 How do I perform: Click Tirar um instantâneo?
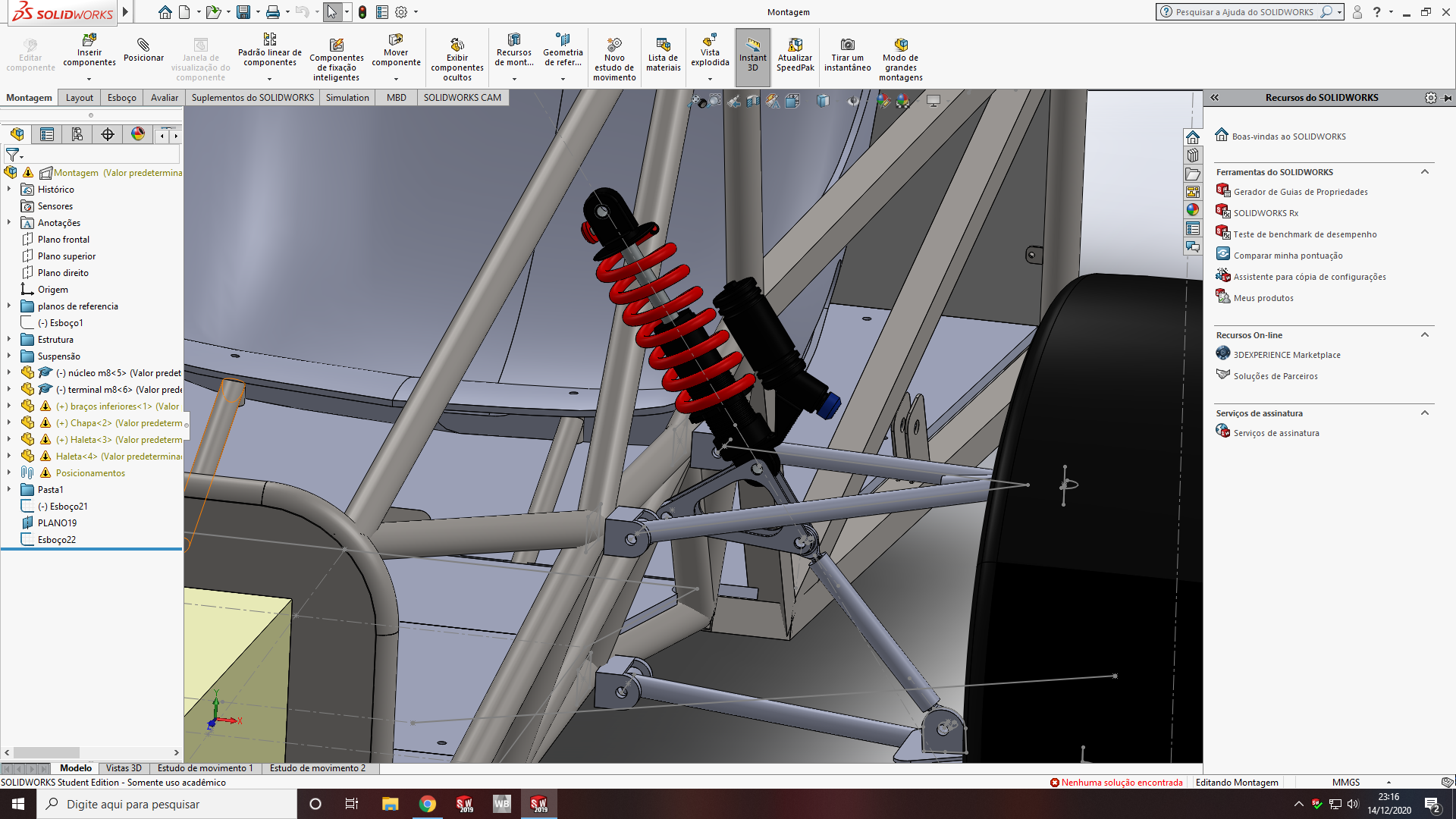pos(847,55)
